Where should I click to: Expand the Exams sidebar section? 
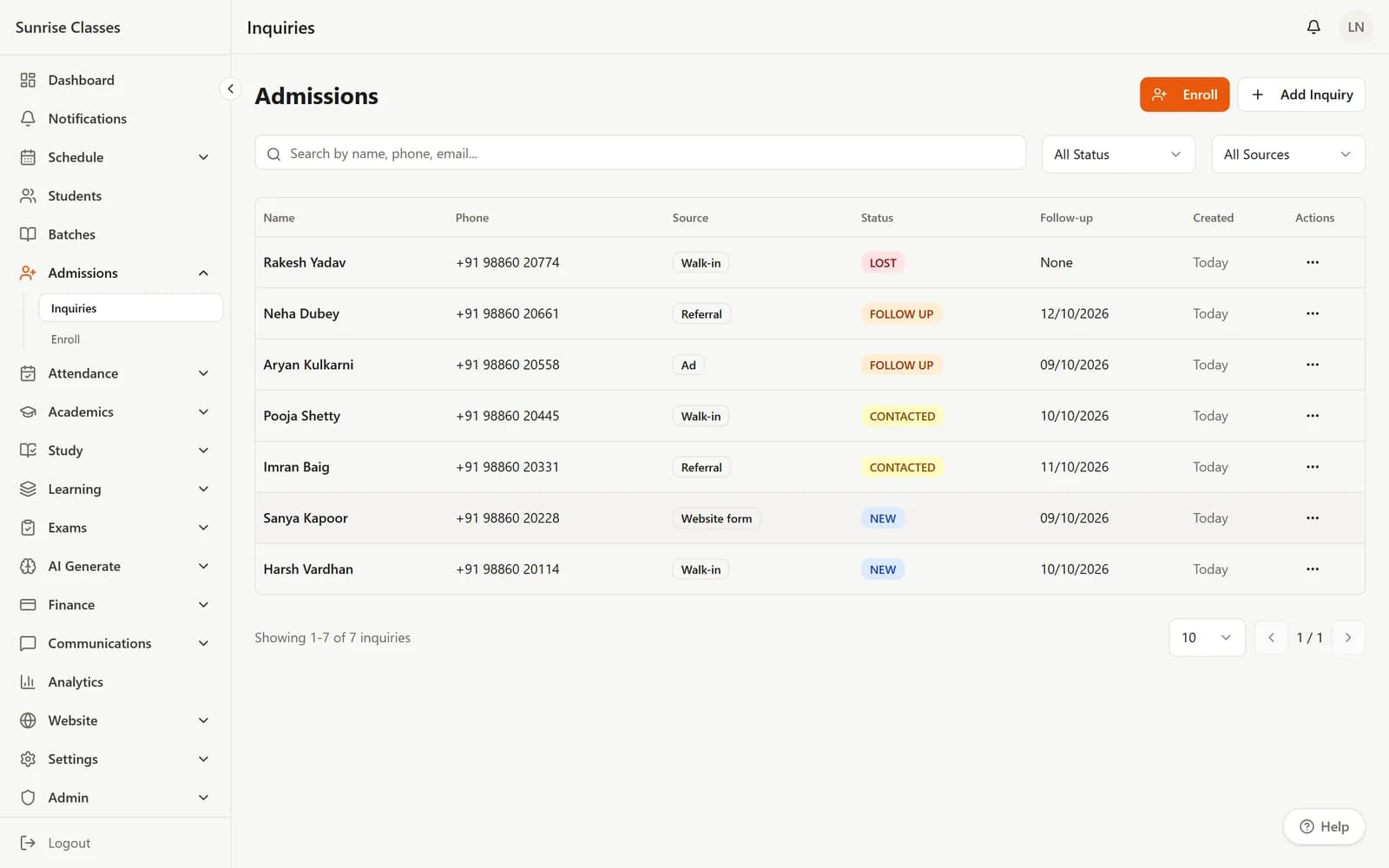click(115, 528)
